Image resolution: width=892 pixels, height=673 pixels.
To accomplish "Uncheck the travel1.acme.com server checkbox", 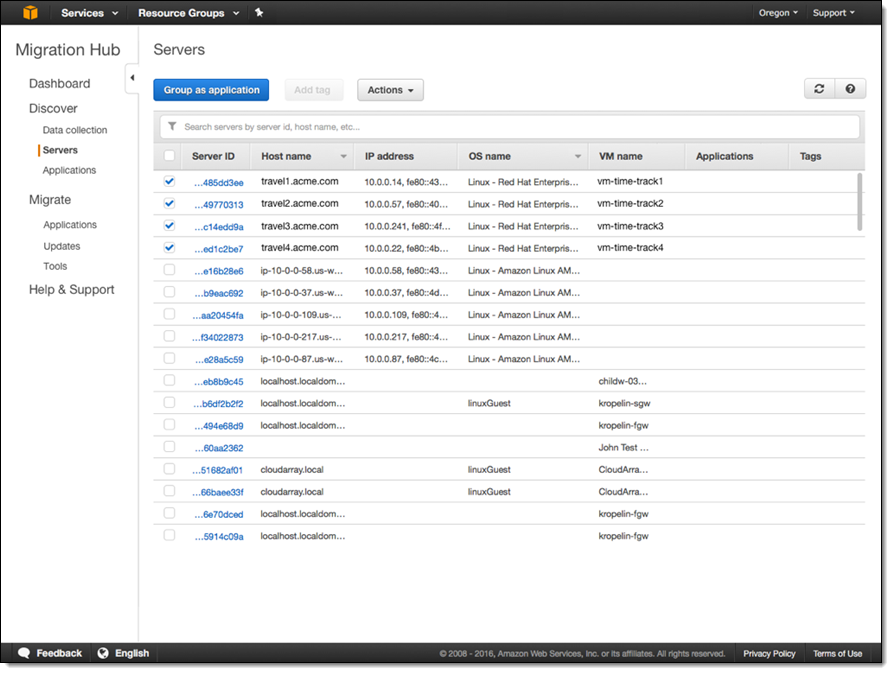I will click(x=169, y=181).
